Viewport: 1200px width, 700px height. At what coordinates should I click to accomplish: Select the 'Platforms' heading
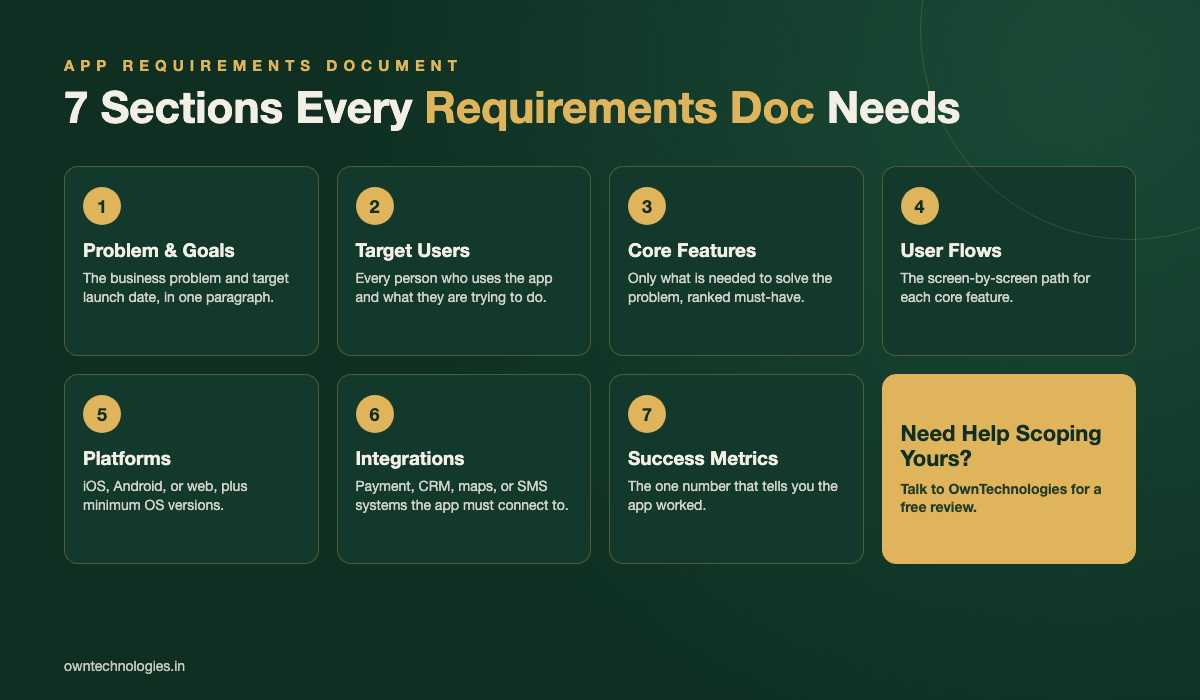pyautogui.click(x=127, y=458)
